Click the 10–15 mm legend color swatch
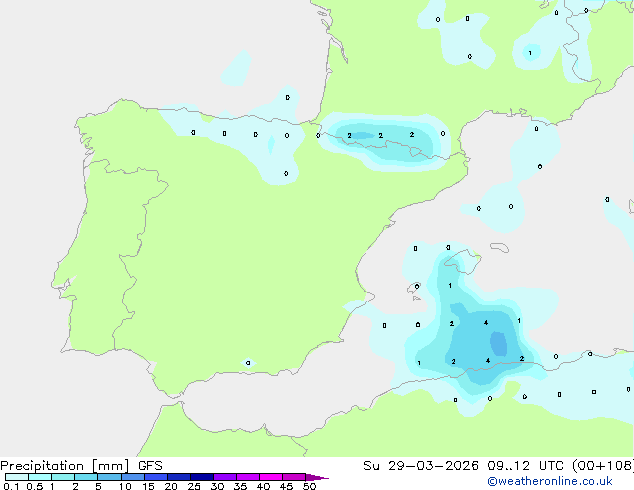634x490 pixels. click(x=132, y=477)
